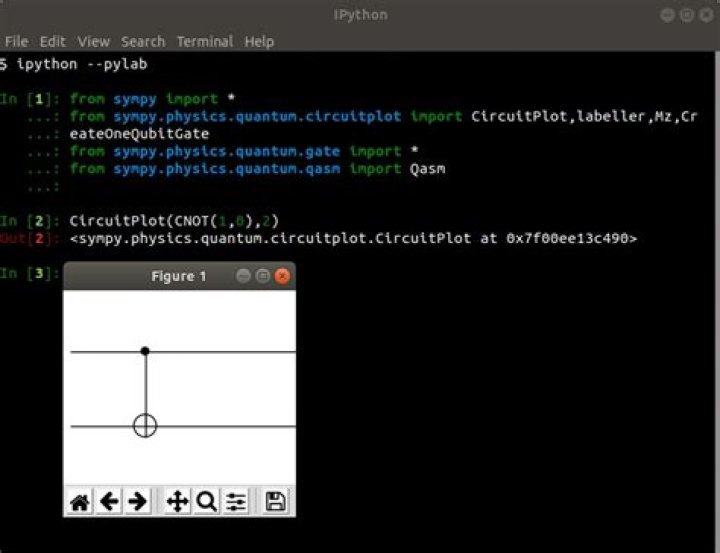Click the 'In [2]:' prompt
The width and height of the screenshot is (720, 553).
click(x=30, y=221)
